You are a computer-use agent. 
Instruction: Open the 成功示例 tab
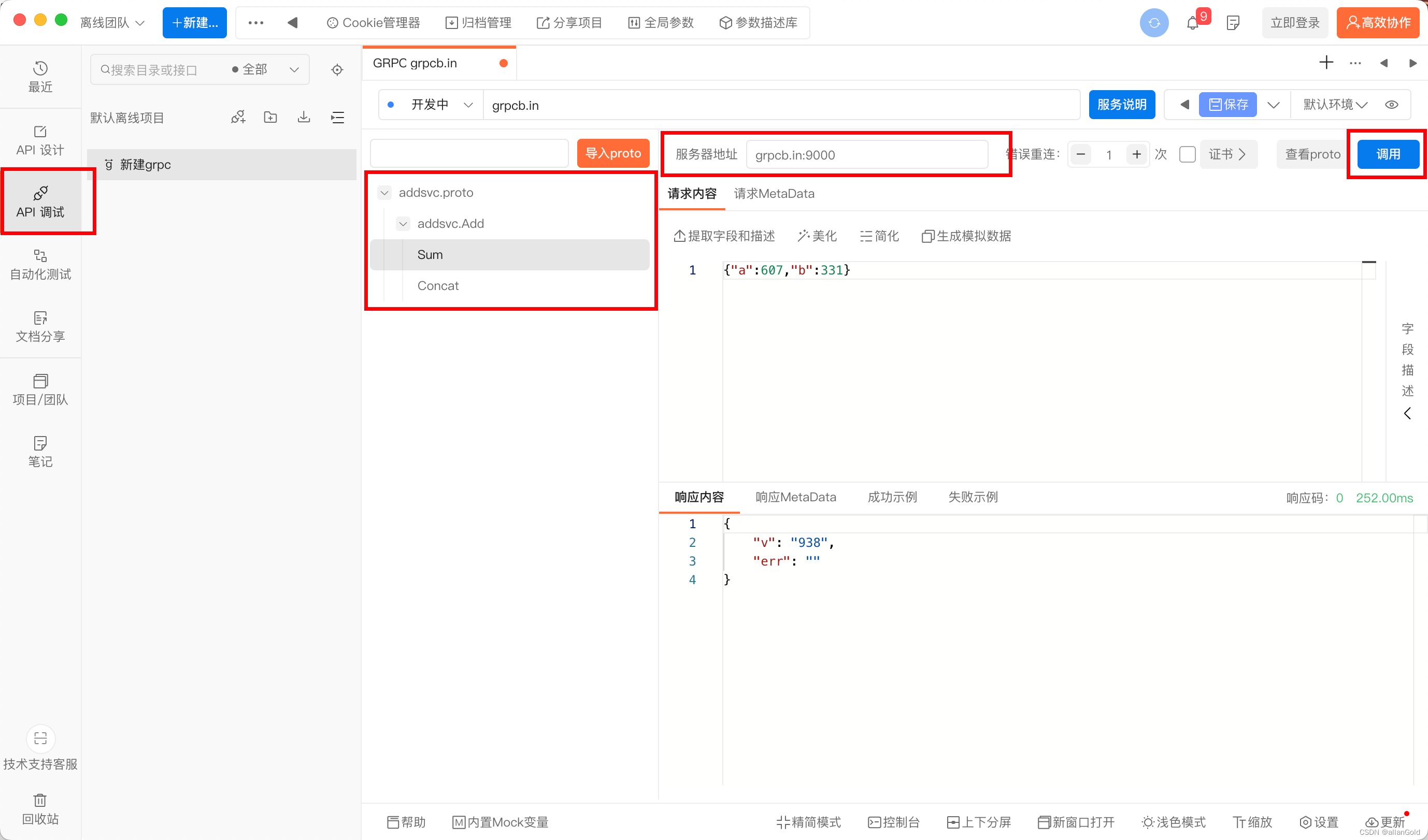[892, 497]
